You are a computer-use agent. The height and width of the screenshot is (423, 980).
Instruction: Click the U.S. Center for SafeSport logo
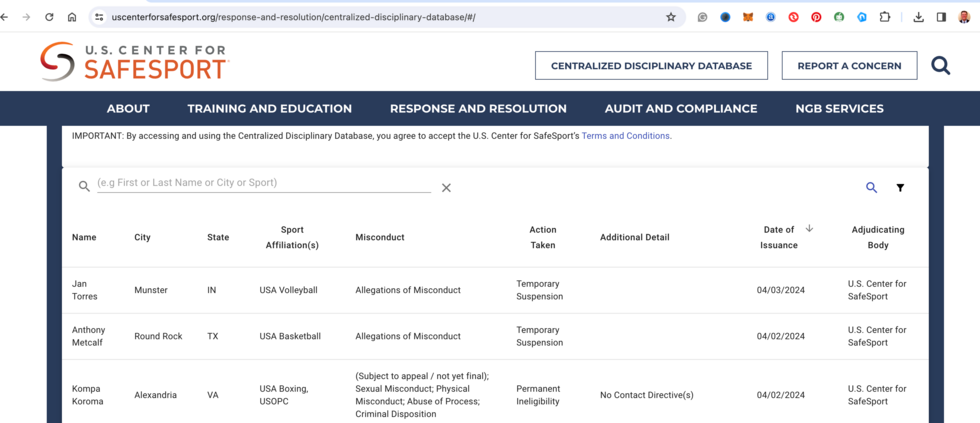pyautogui.click(x=134, y=62)
